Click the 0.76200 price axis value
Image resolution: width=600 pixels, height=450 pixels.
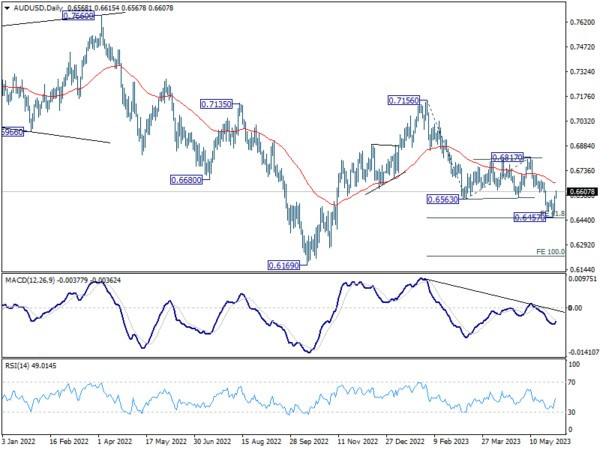coord(583,22)
